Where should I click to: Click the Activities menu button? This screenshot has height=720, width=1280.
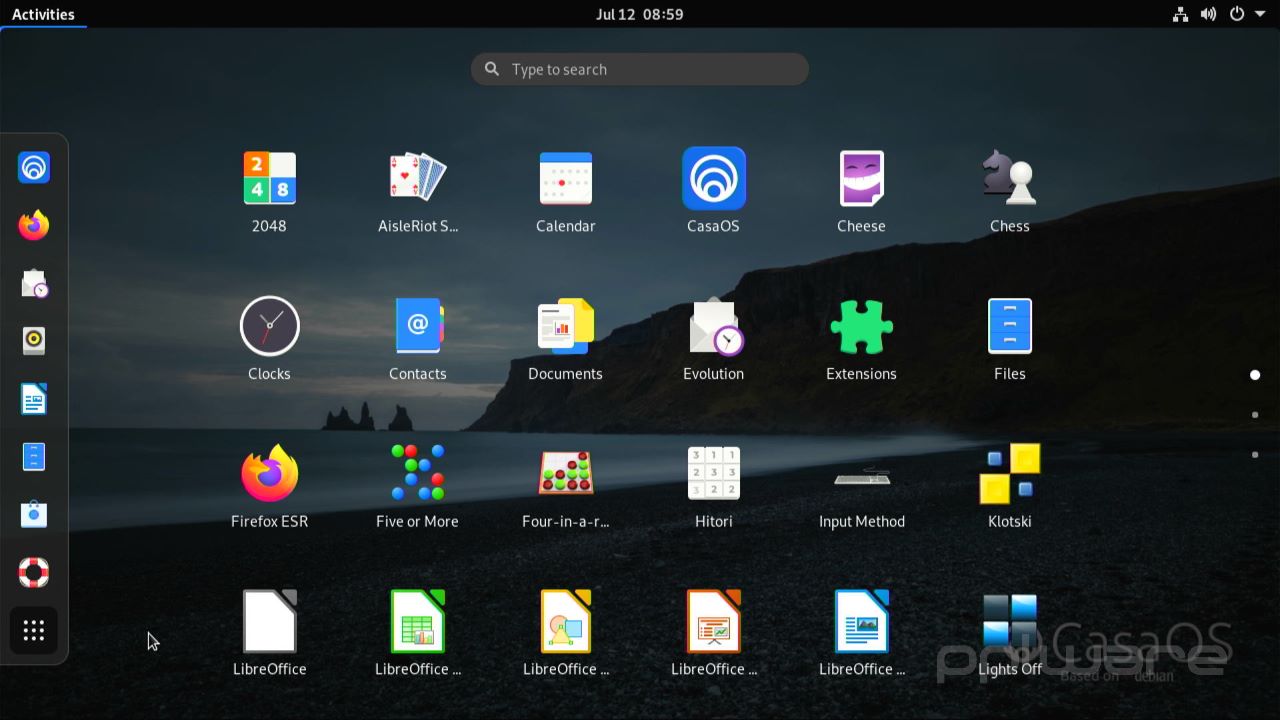[43, 14]
